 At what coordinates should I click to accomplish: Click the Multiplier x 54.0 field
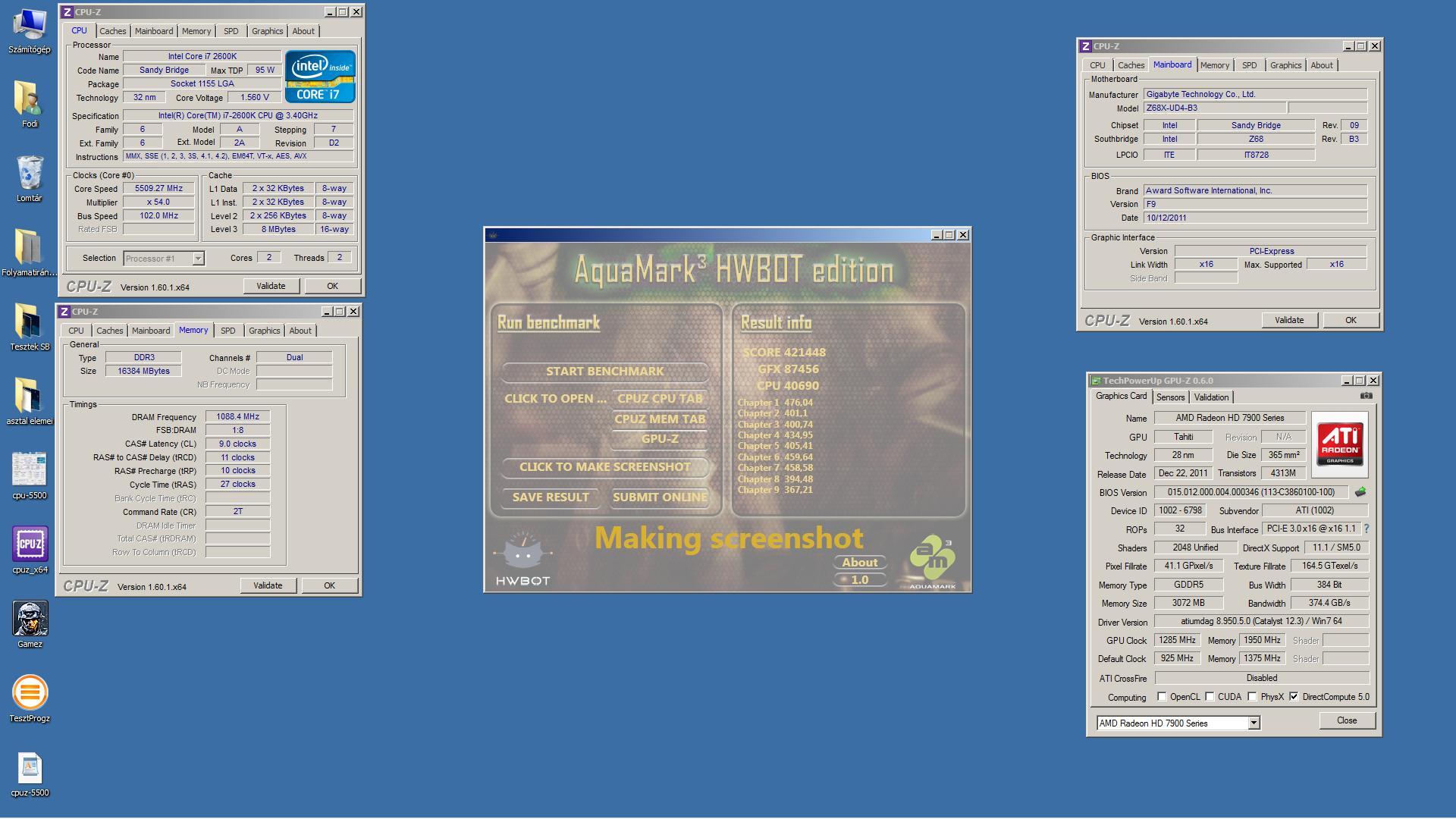(159, 202)
